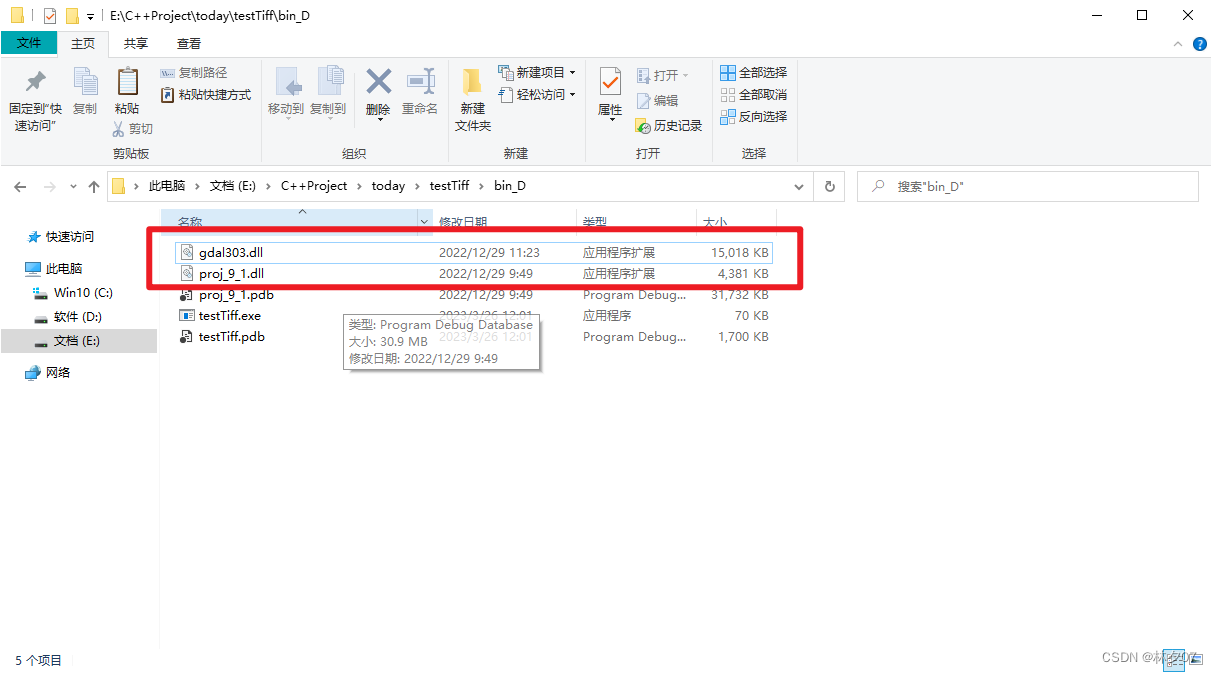Viewport: 1212px width, 673px height.
Task: Sort by the Name (名称) column header
Action: [190, 222]
